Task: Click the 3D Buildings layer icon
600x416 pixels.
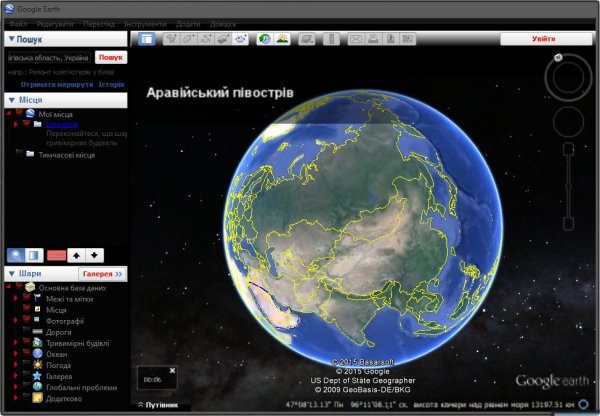Action: [x=38, y=343]
